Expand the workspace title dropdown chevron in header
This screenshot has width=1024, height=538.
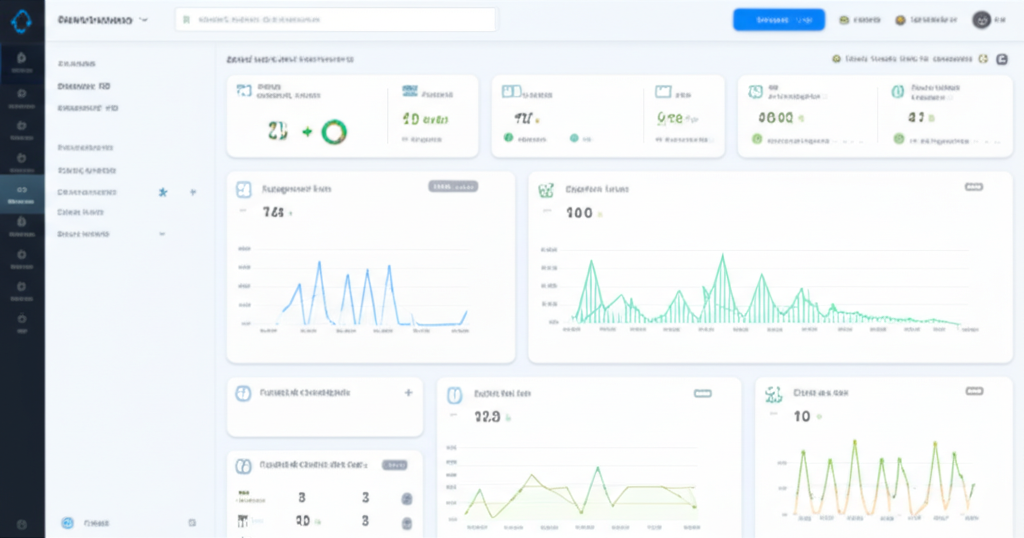click(x=145, y=20)
